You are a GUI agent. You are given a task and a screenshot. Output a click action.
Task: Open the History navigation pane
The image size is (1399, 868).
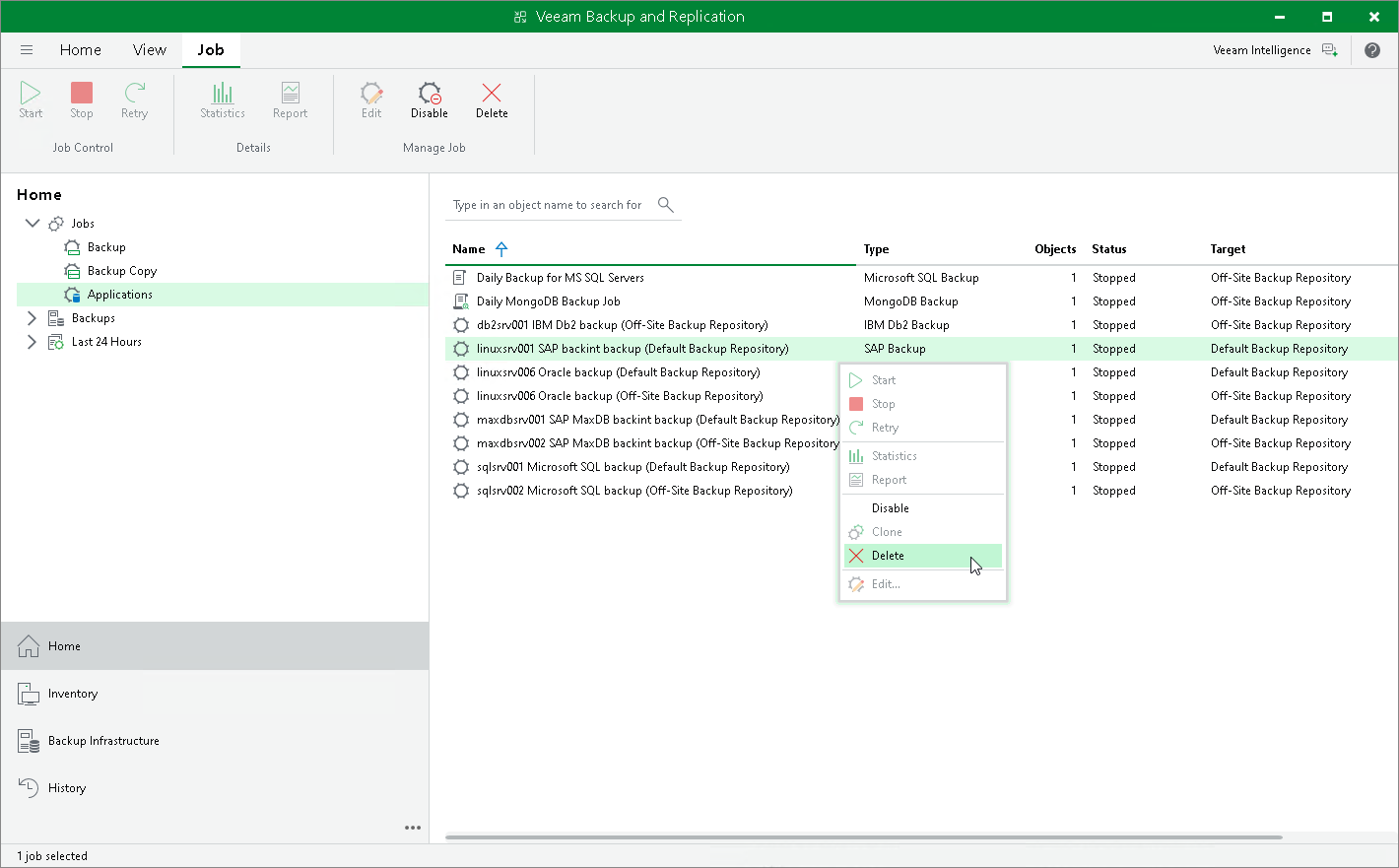tap(215, 788)
